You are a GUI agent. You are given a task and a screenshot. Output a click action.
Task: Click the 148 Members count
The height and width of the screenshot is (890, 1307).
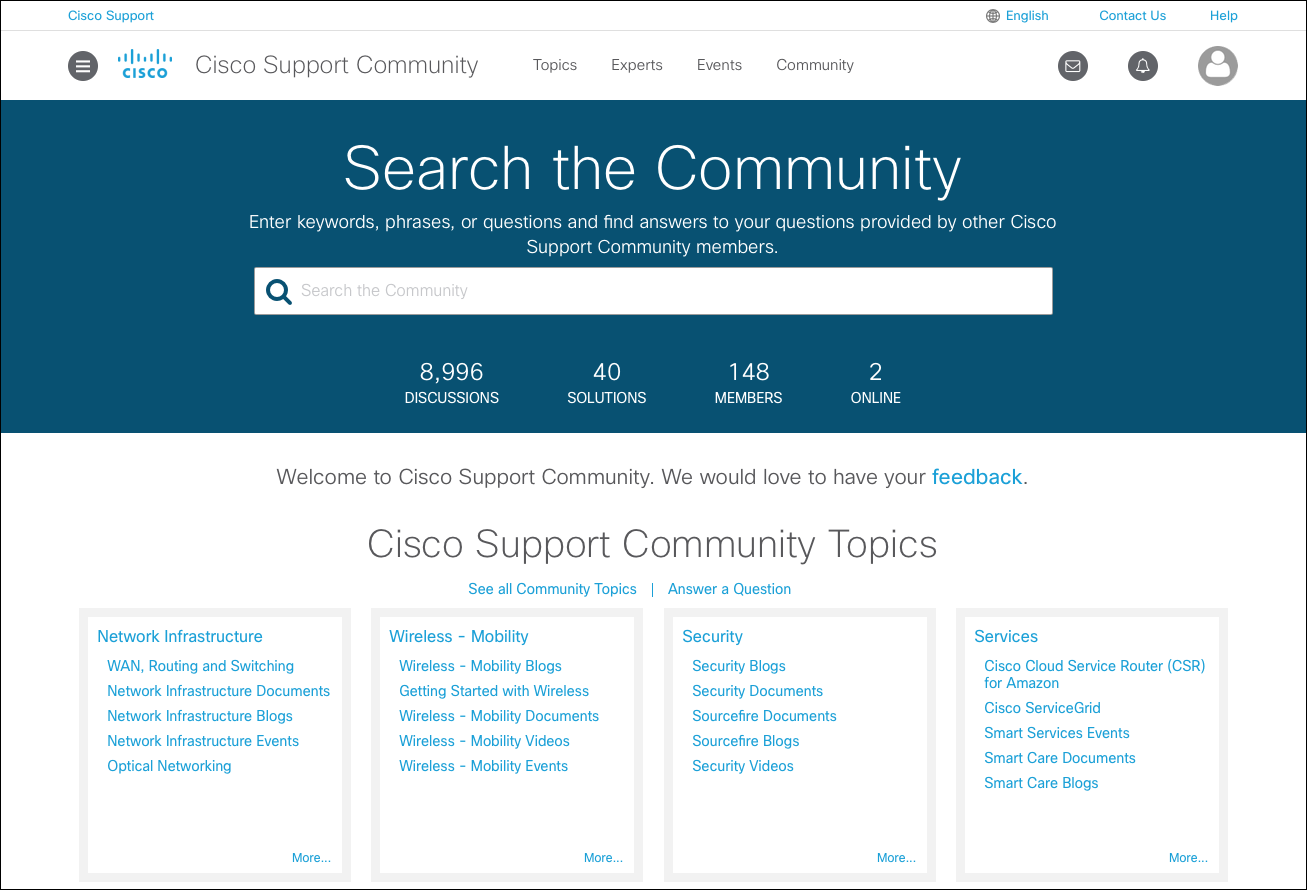tap(749, 383)
